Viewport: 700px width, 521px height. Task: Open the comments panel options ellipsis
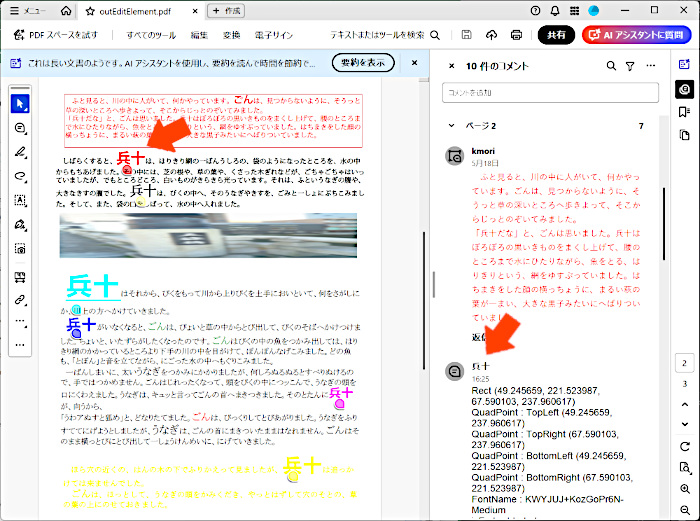(651, 66)
